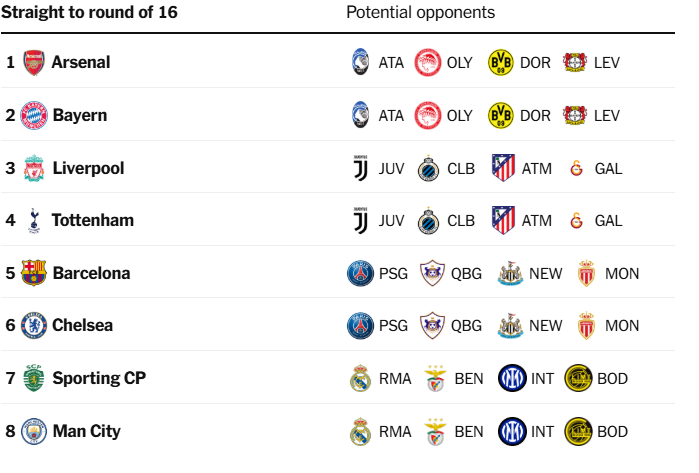Click the Man City club crest

tap(34, 431)
